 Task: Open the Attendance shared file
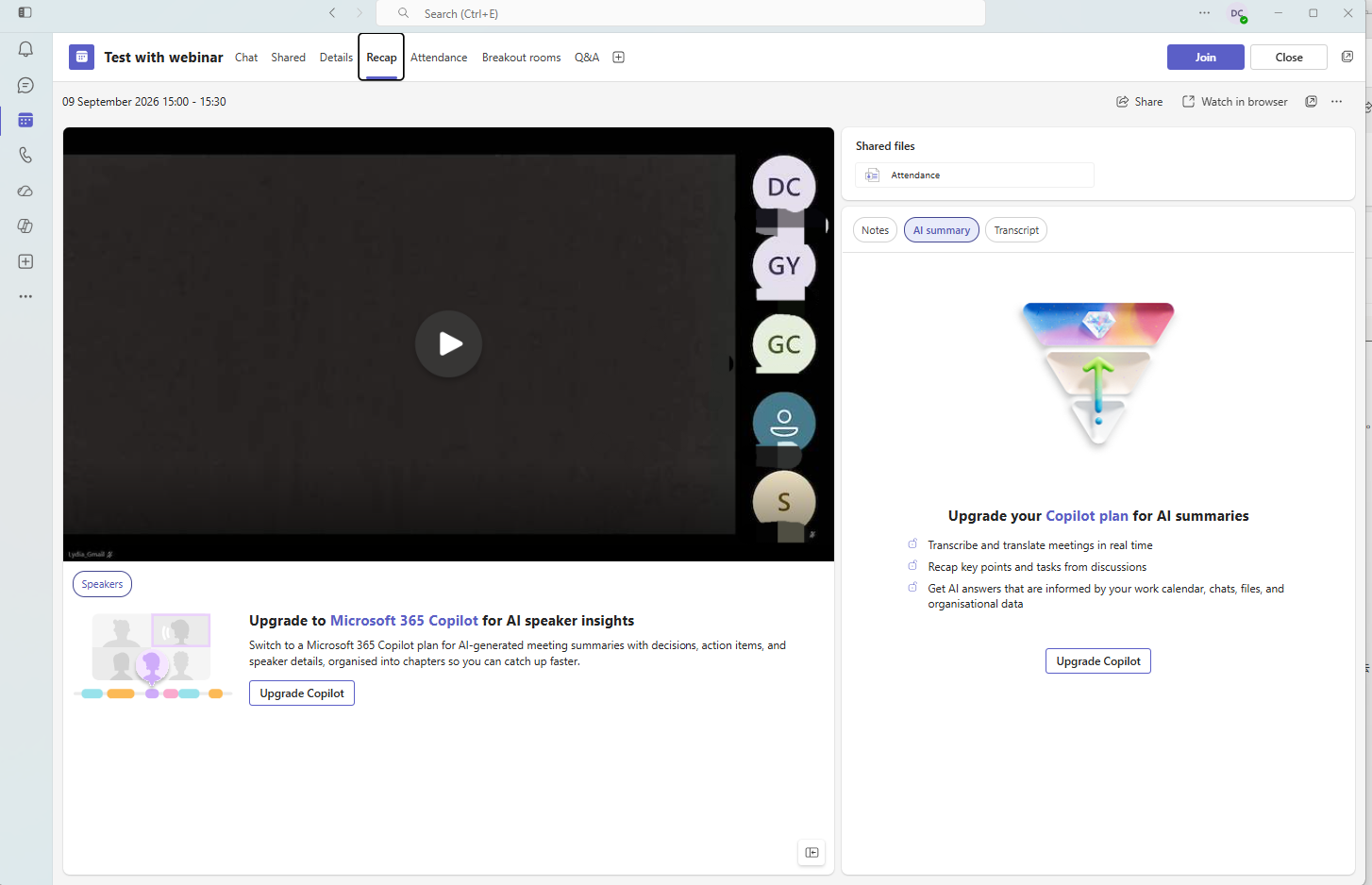(975, 175)
